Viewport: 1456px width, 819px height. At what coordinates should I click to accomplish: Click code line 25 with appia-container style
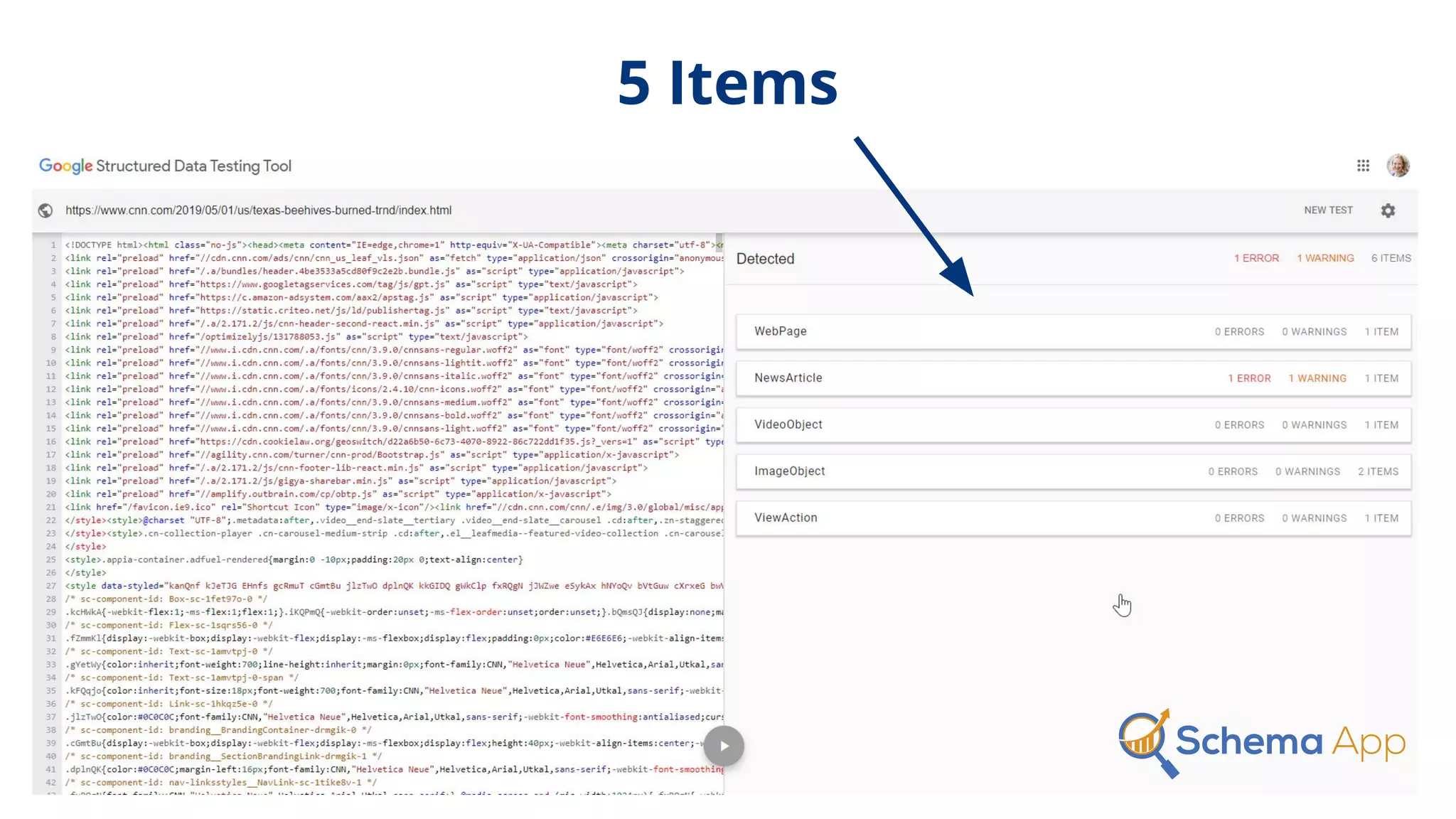(x=294, y=560)
